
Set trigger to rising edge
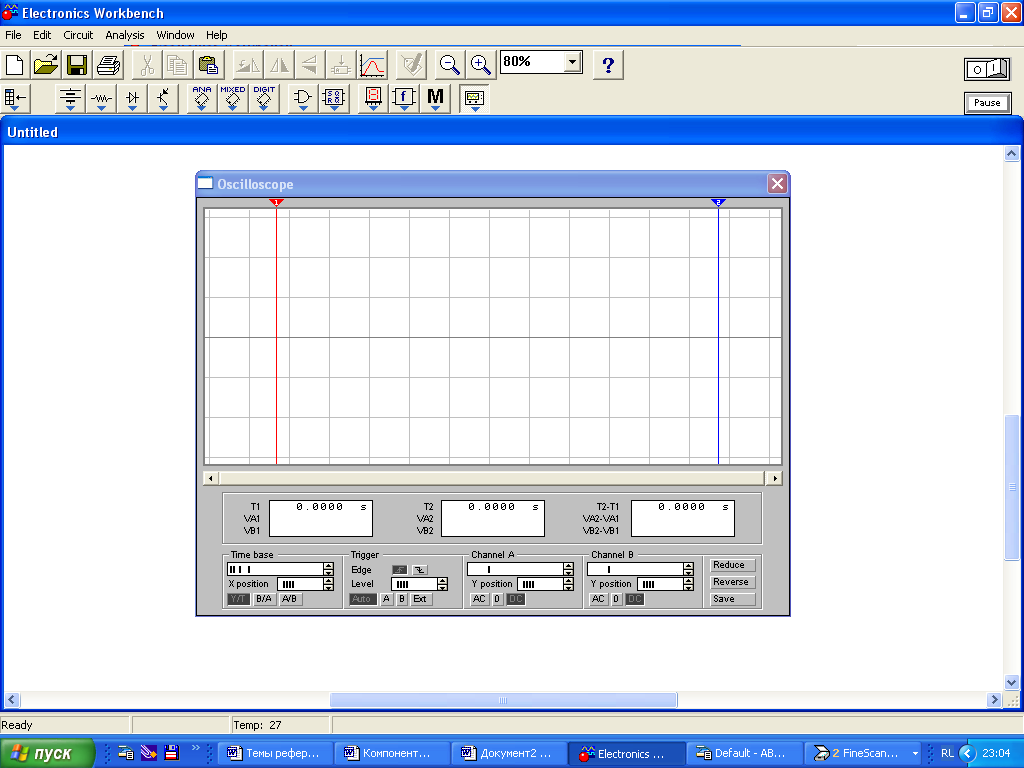click(400, 569)
